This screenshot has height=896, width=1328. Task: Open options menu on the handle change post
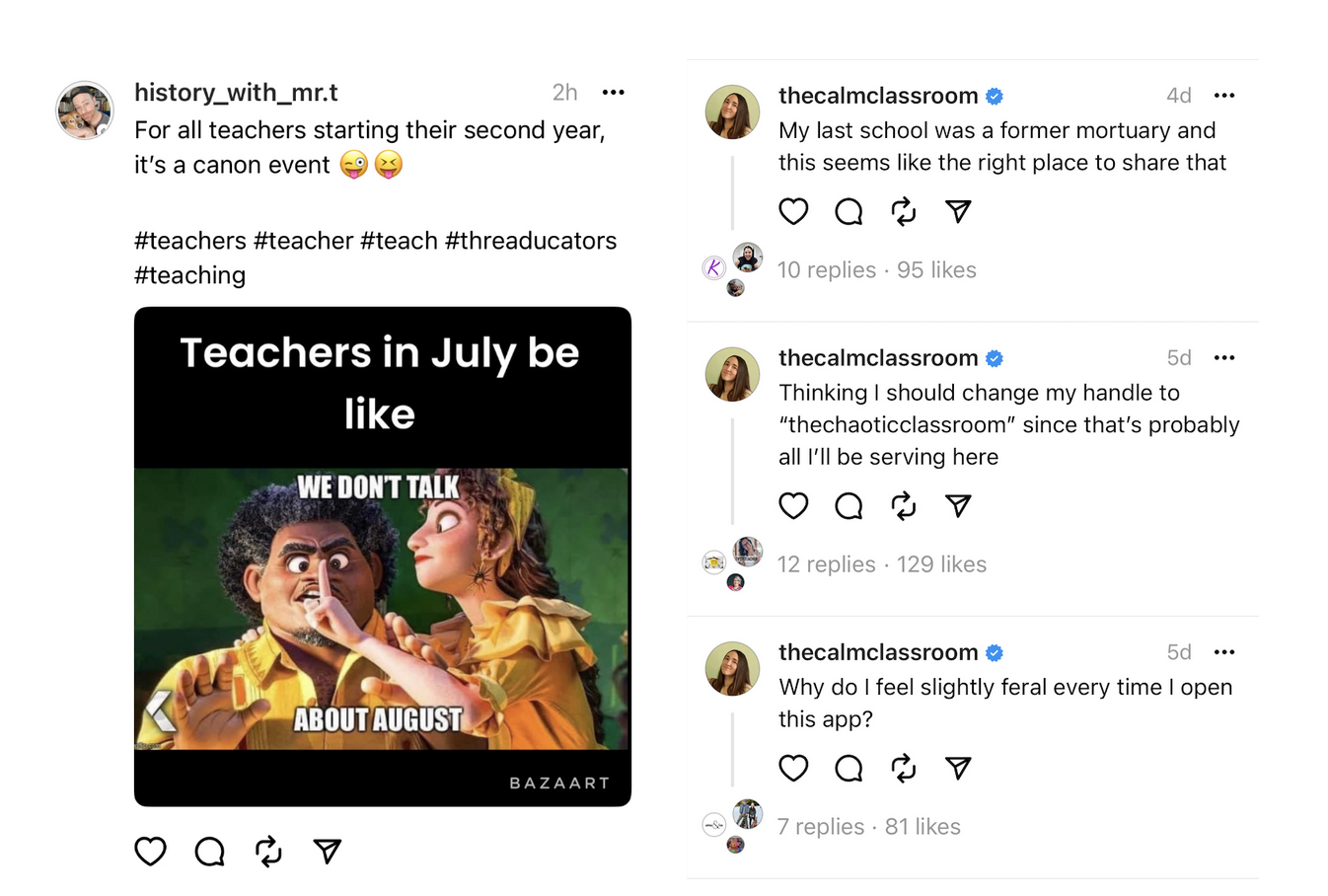[x=1224, y=357]
